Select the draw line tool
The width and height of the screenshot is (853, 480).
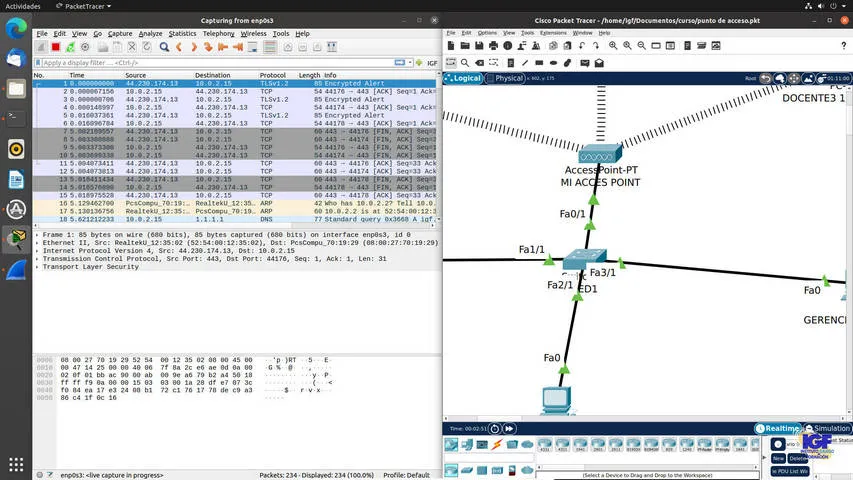pos(525,63)
